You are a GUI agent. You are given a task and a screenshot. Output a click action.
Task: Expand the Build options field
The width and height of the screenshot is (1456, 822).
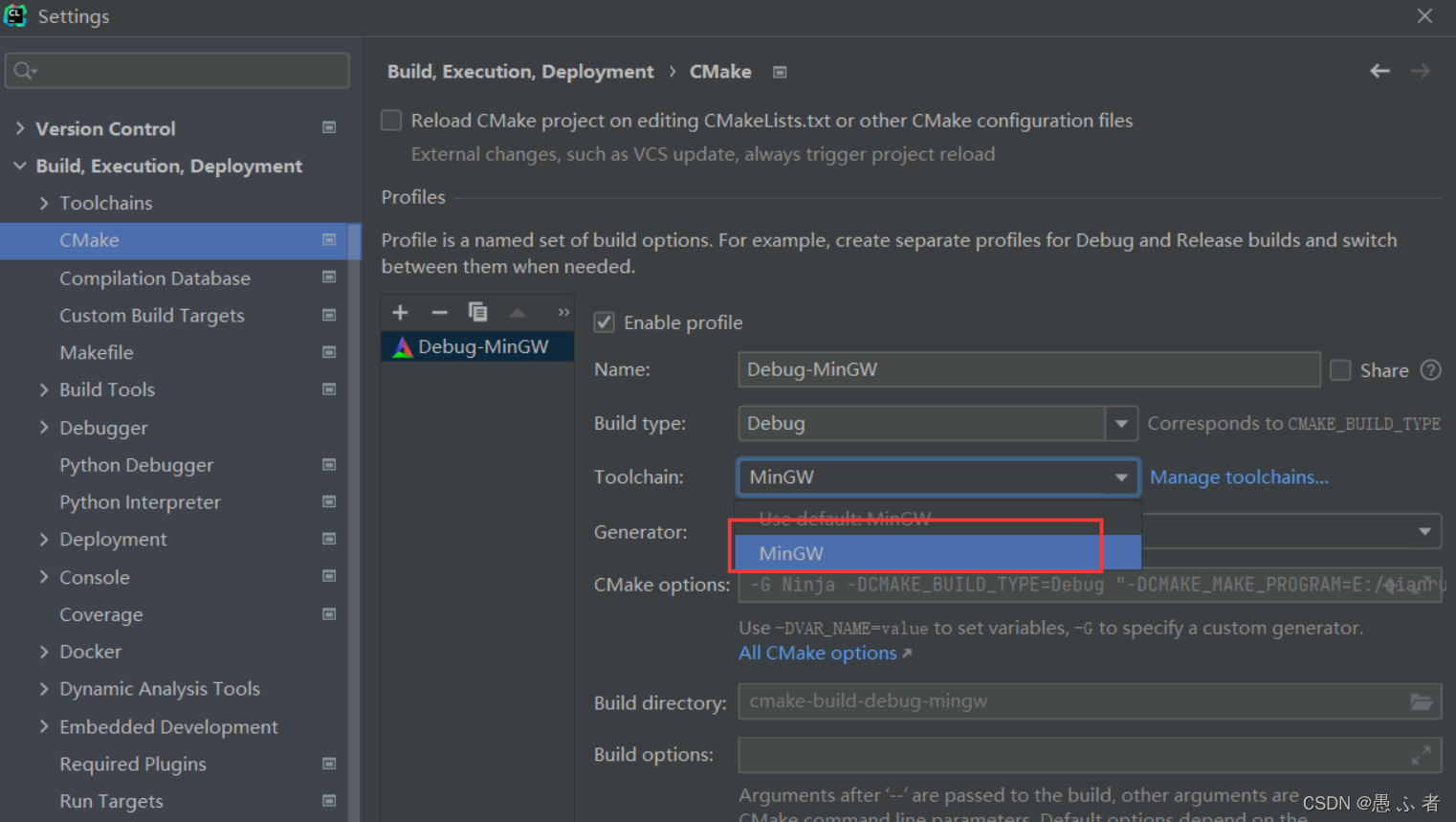point(1422,755)
